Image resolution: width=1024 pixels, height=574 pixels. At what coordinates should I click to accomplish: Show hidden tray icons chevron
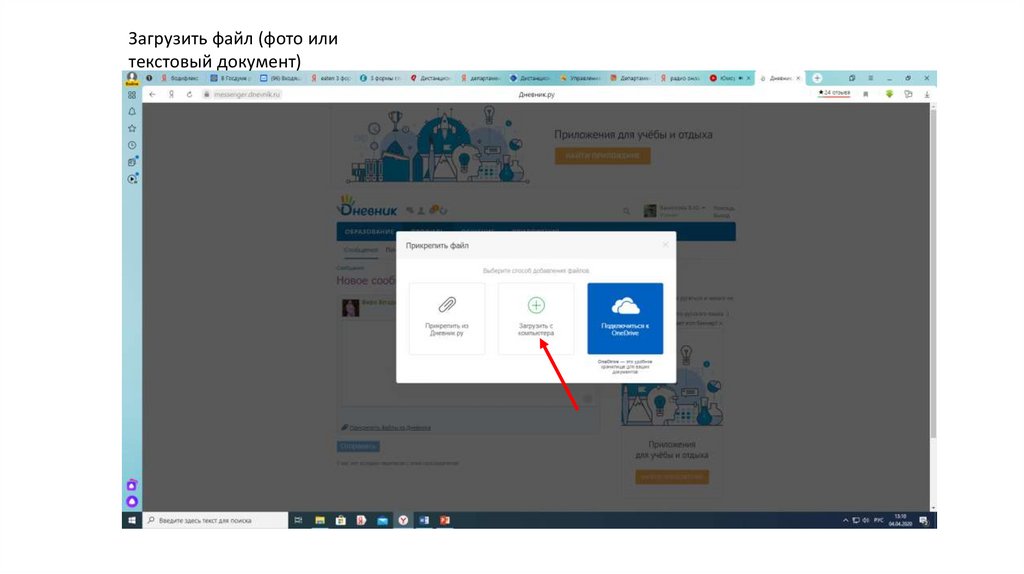[845, 520]
